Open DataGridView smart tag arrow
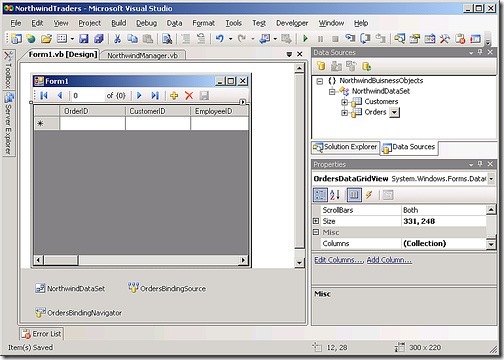This screenshot has height=360, width=504. [243, 102]
